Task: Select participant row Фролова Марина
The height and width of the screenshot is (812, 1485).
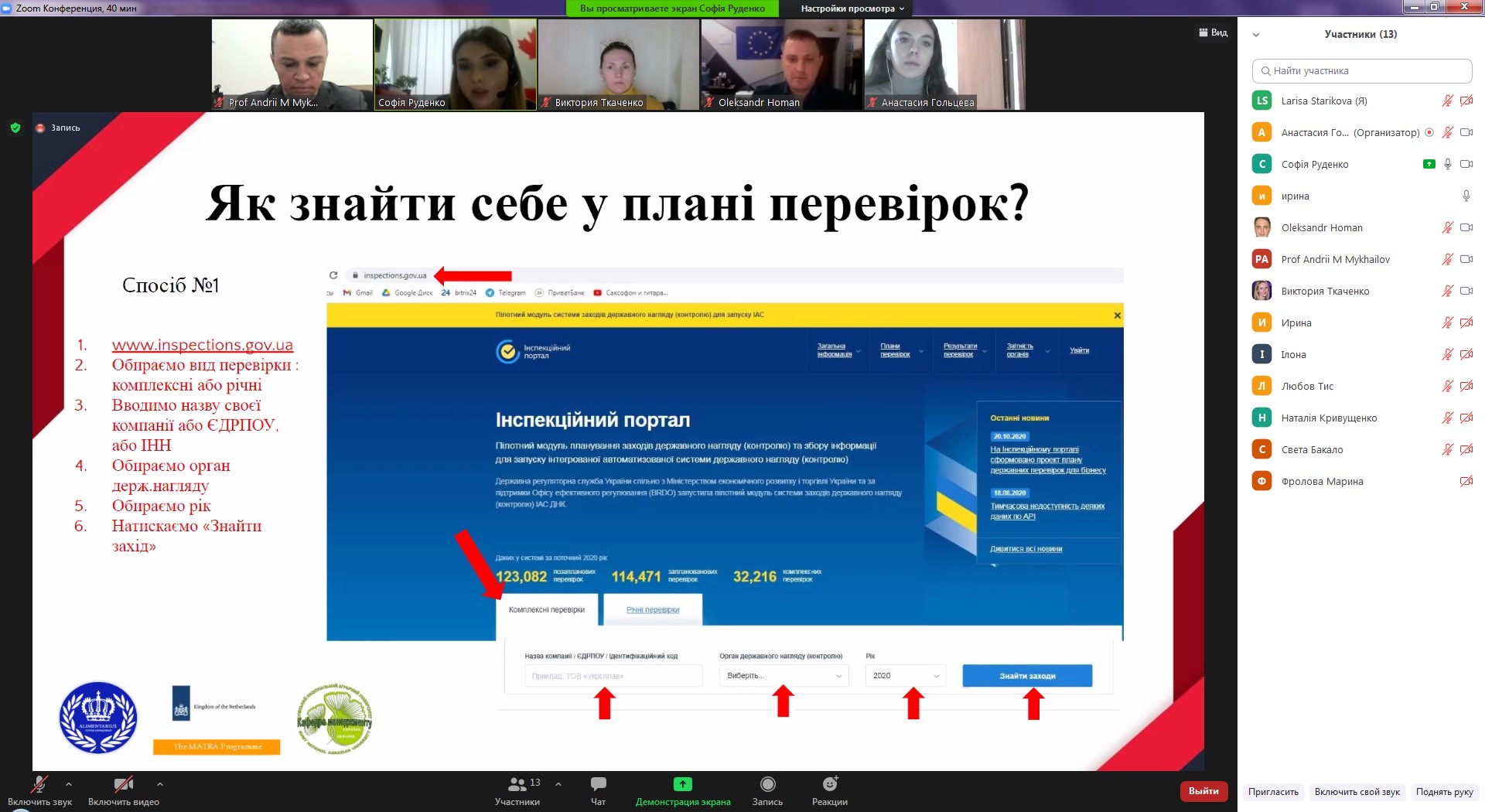Action: pos(1361,481)
